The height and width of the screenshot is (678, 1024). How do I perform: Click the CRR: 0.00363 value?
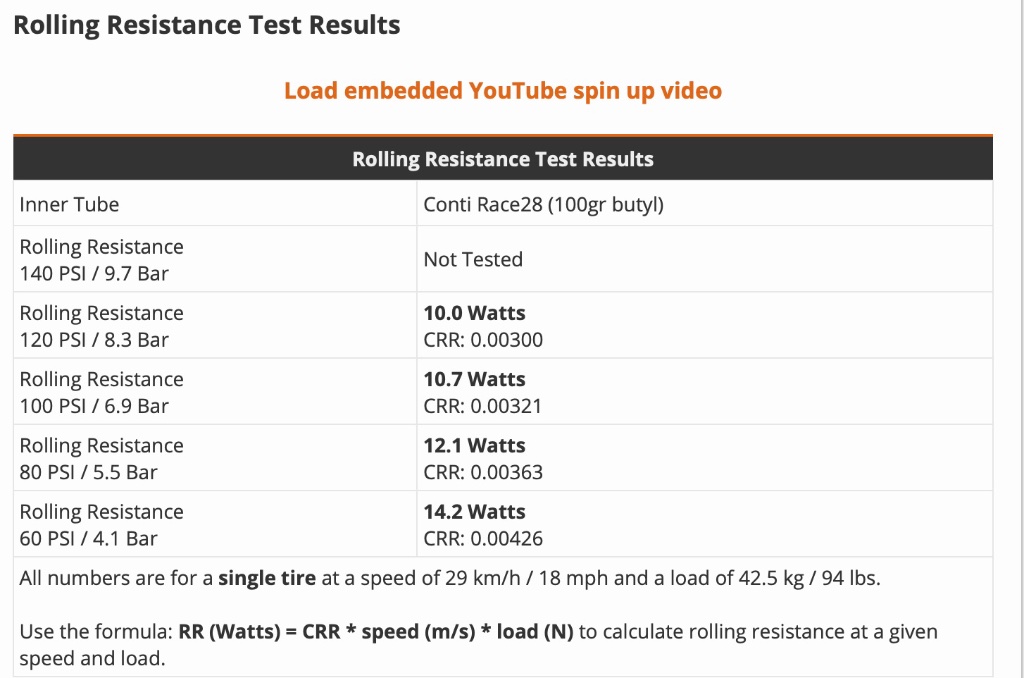point(483,472)
